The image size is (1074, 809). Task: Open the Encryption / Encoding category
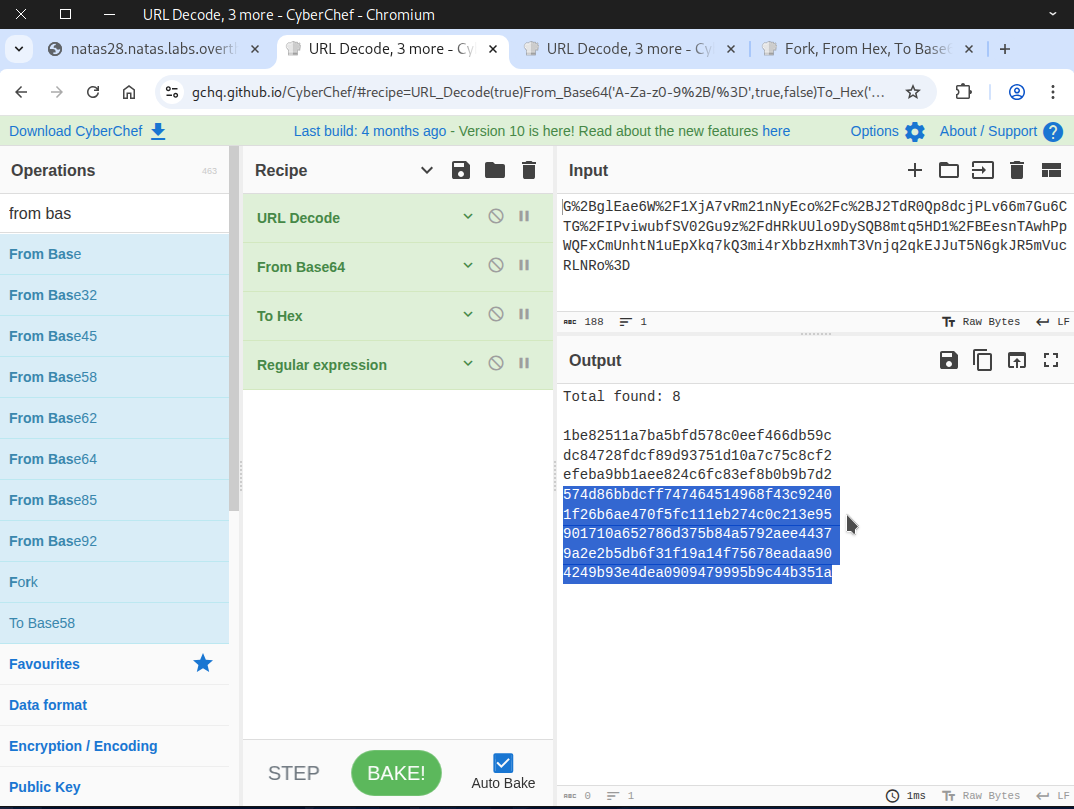tap(83, 746)
